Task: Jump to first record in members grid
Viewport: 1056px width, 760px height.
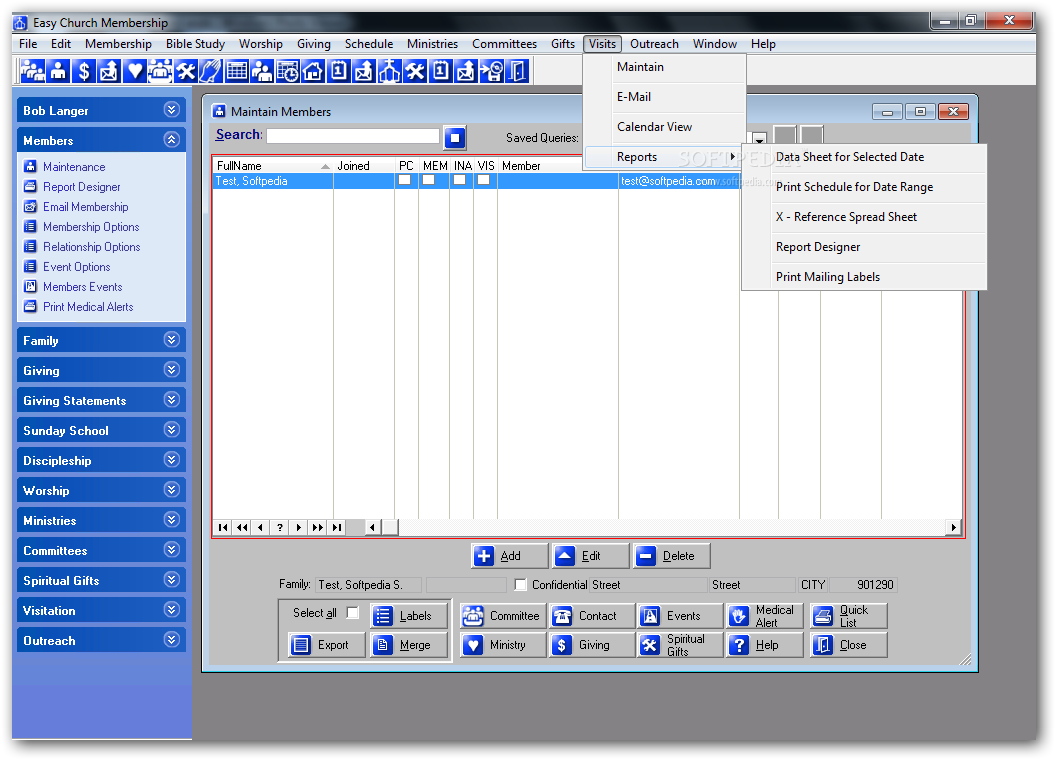Action: tap(223, 528)
